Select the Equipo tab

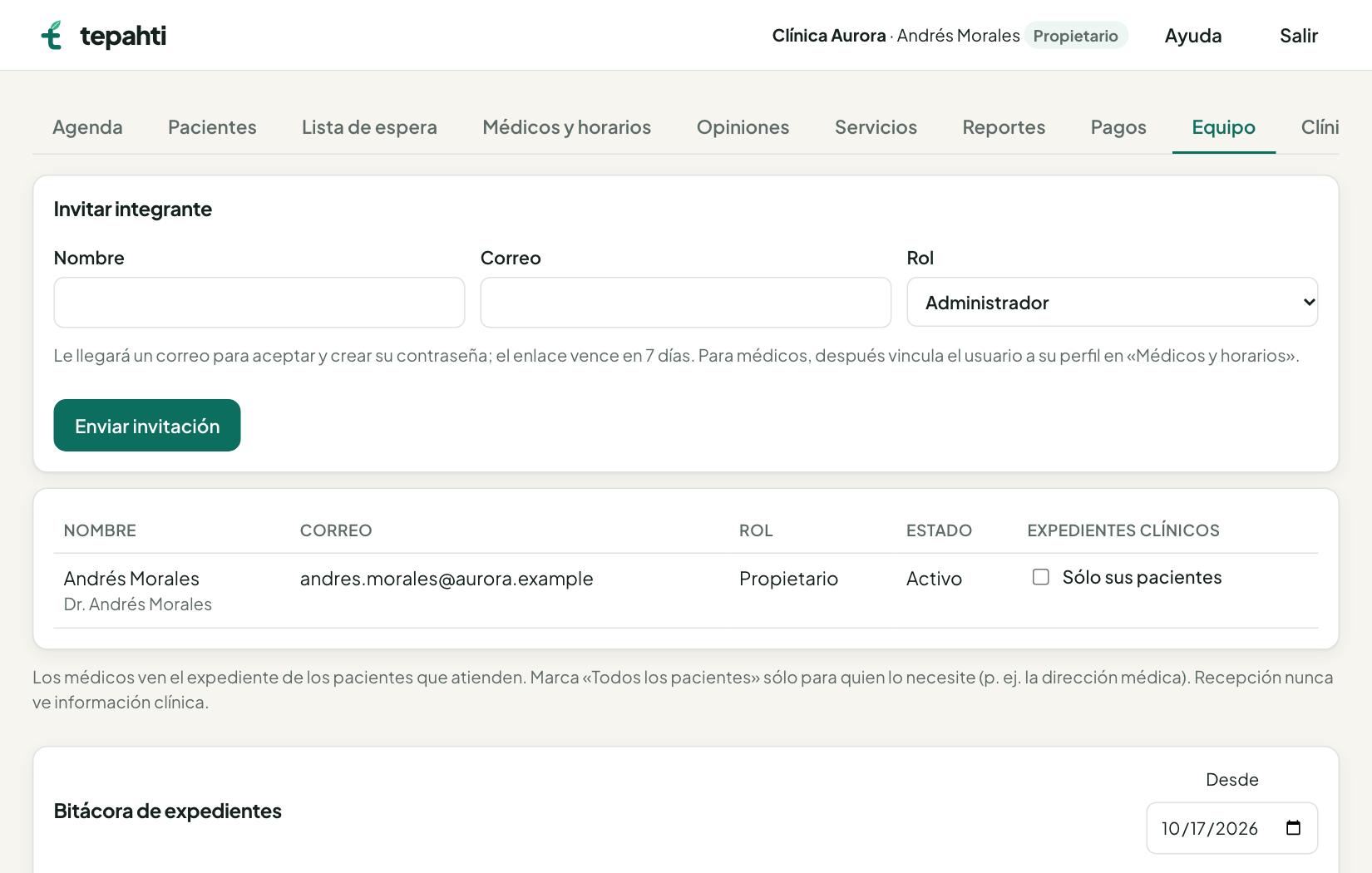(x=1223, y=127)
